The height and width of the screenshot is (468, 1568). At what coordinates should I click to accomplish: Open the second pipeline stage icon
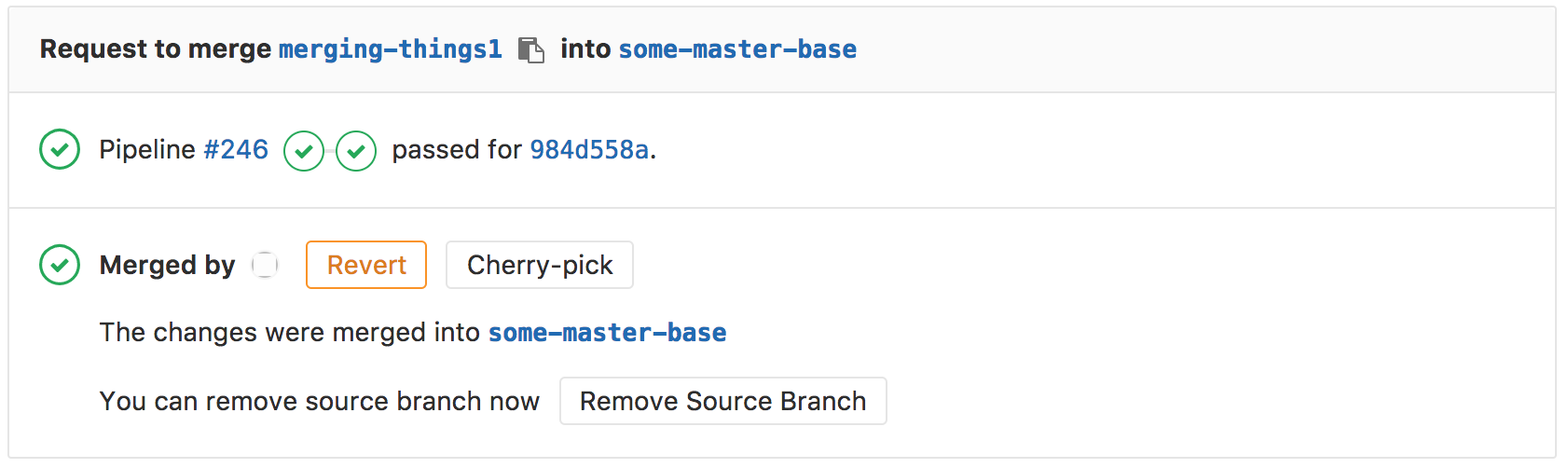[x=356, y=150]
